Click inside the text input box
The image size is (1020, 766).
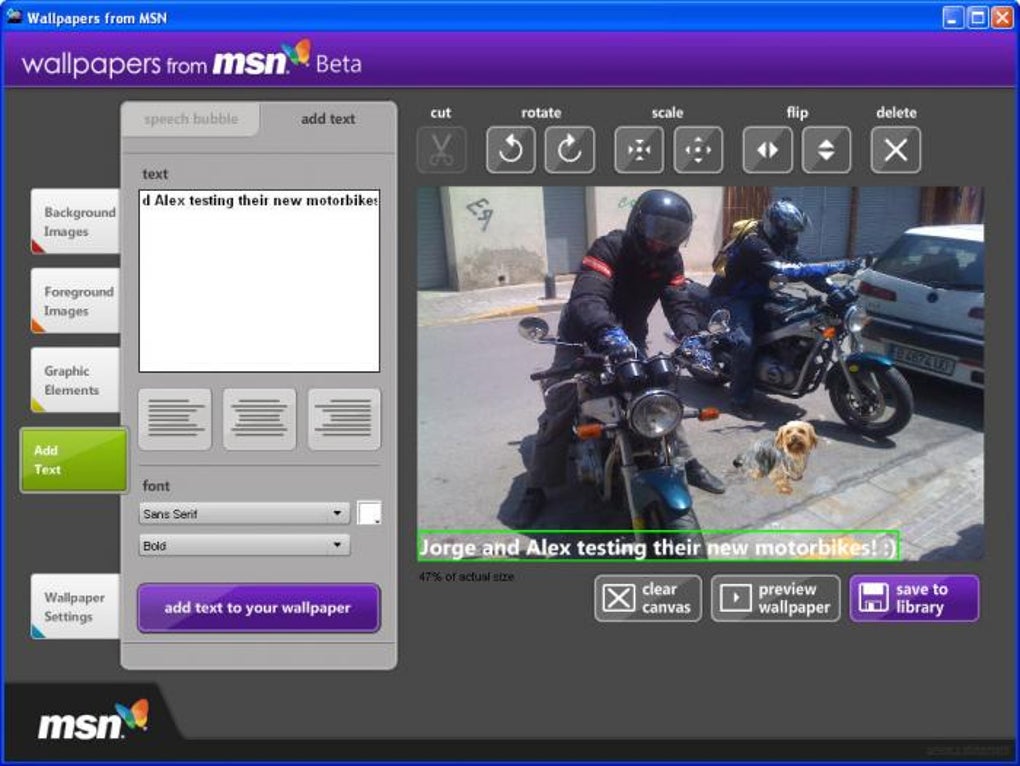click(x=259, y=281)
